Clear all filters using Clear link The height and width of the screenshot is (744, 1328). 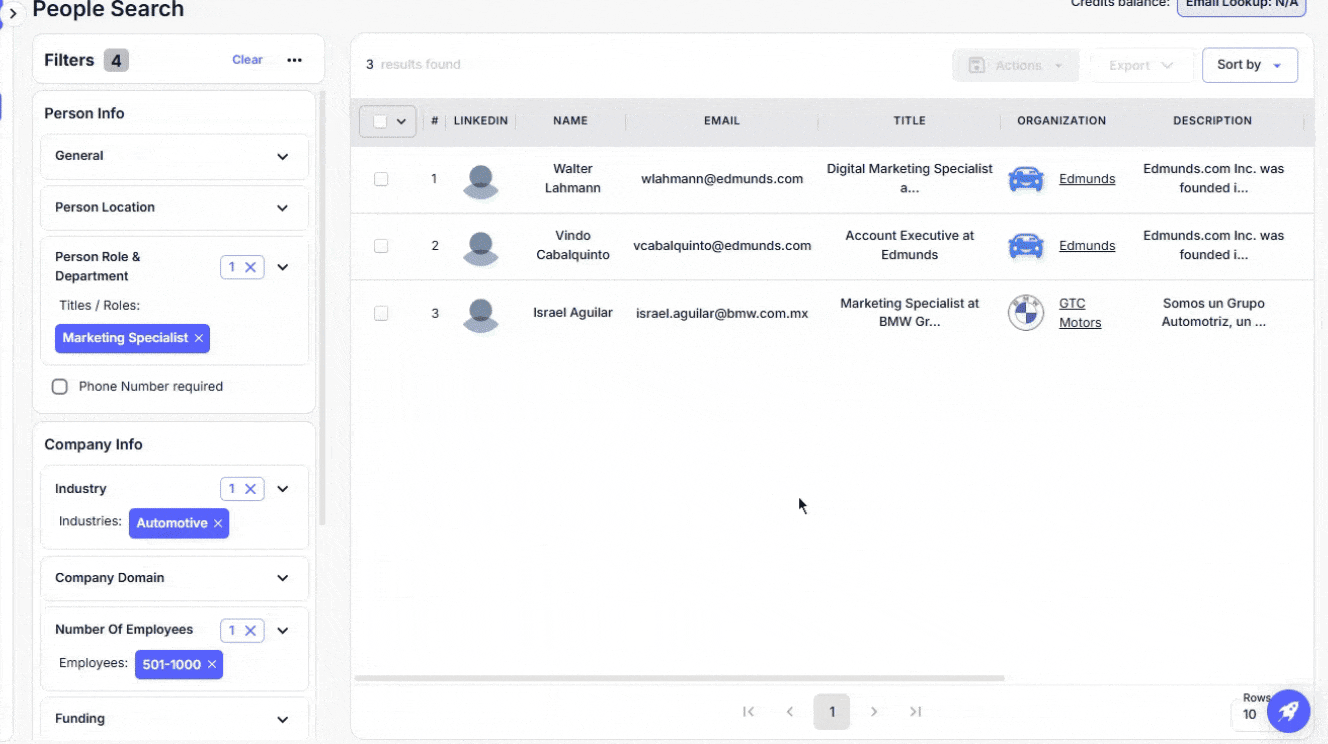point(247,60)
